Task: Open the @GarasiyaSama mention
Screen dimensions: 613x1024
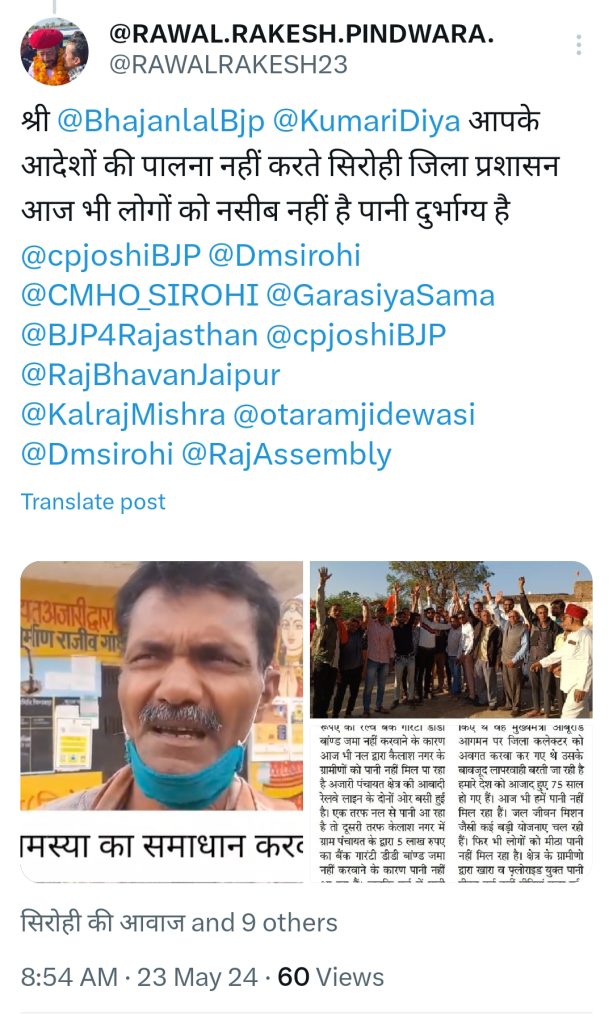Action: [381, 296]
